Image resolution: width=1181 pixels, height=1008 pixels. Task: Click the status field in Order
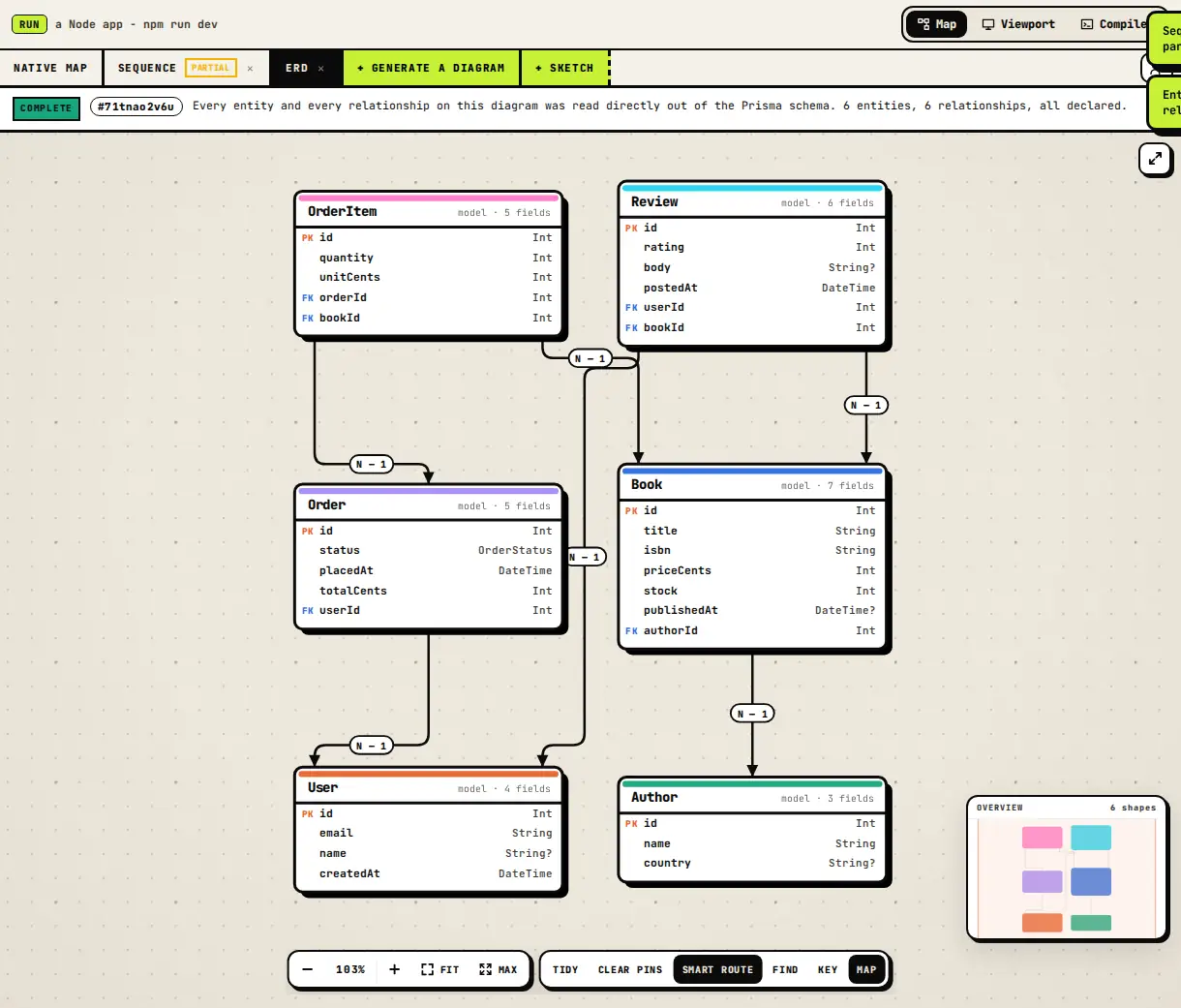pyautogui.click(x=429, y=550)
